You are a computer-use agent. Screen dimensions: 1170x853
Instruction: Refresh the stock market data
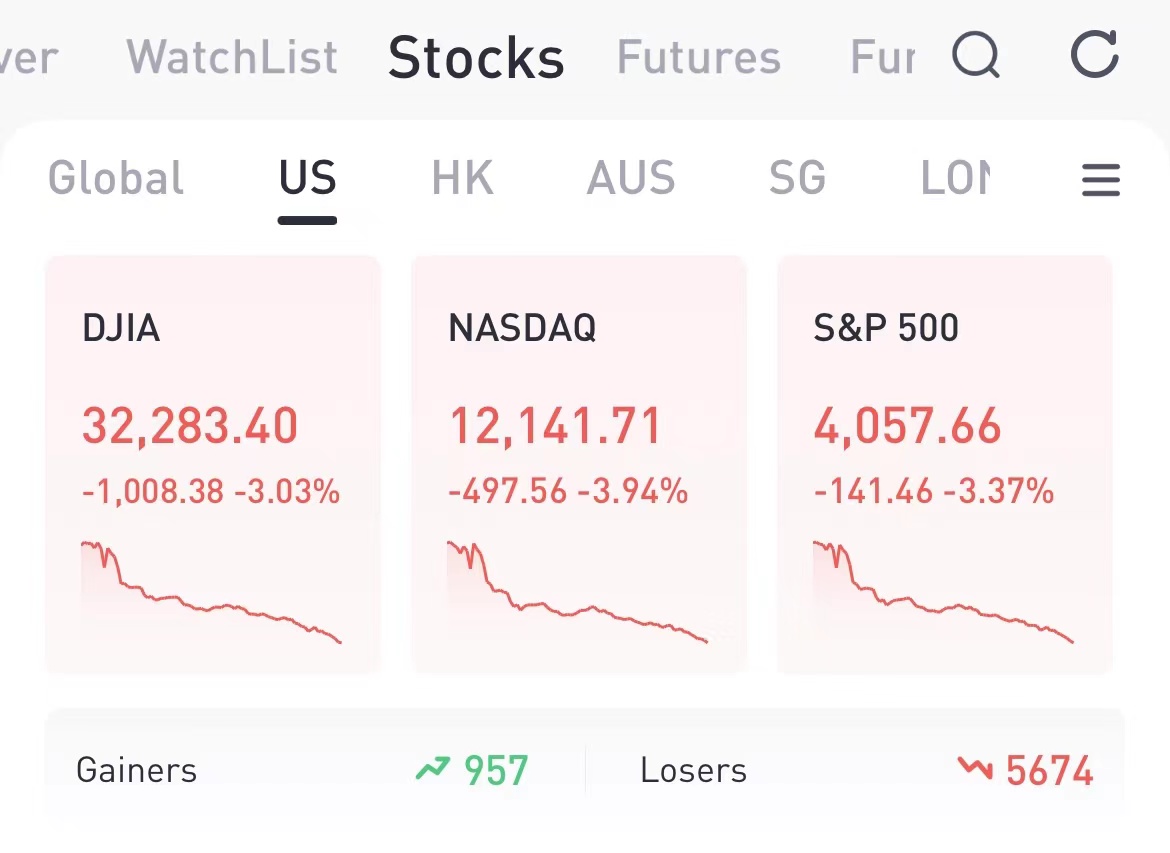[x=1094, y=55]
